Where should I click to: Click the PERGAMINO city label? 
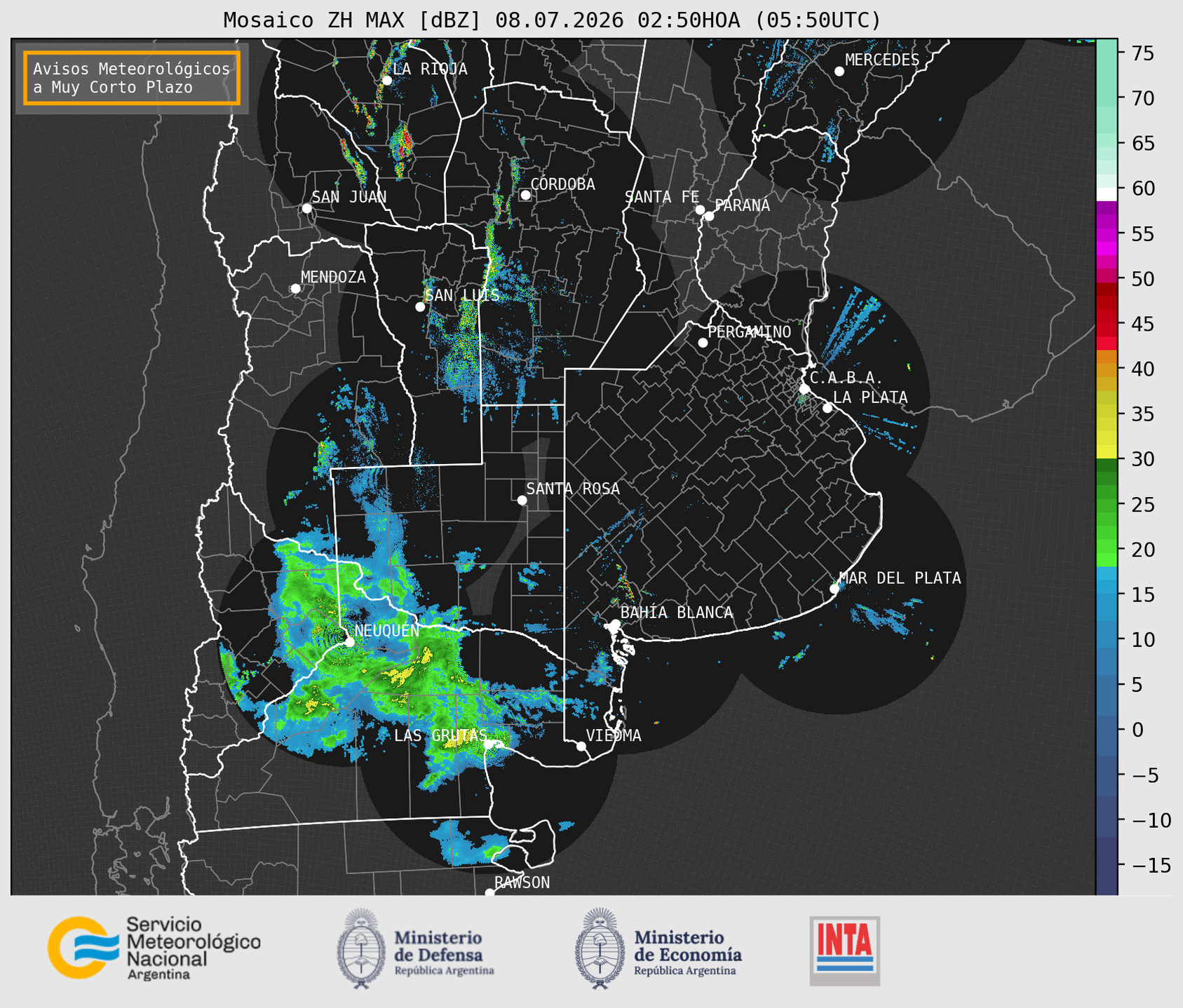(750, 332)
